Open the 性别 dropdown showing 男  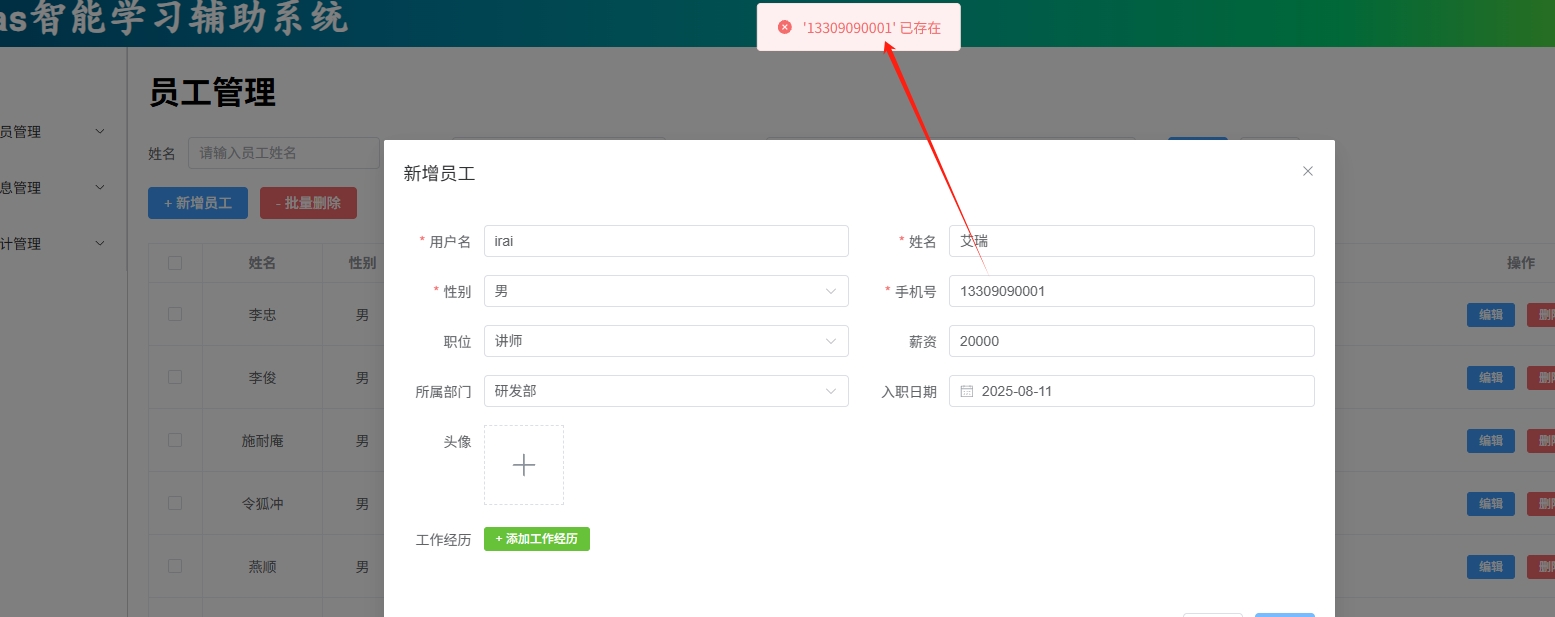665,291
